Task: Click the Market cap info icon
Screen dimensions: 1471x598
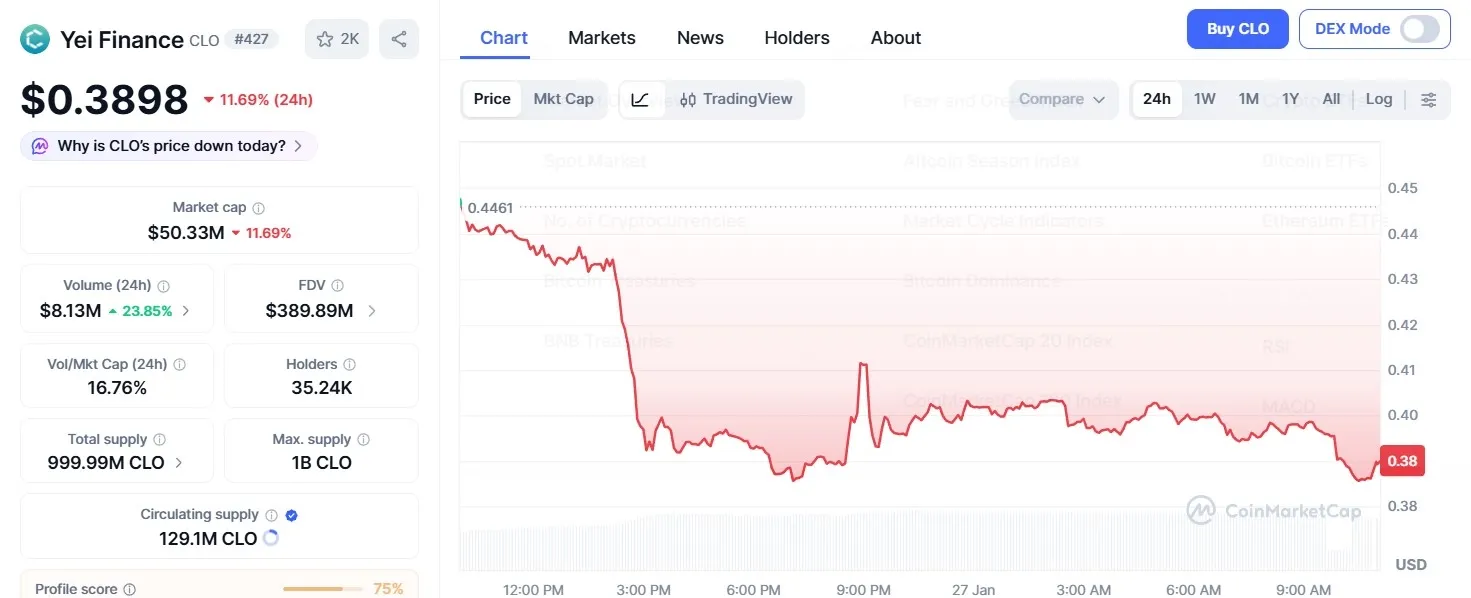Action: tap(259, 207)
